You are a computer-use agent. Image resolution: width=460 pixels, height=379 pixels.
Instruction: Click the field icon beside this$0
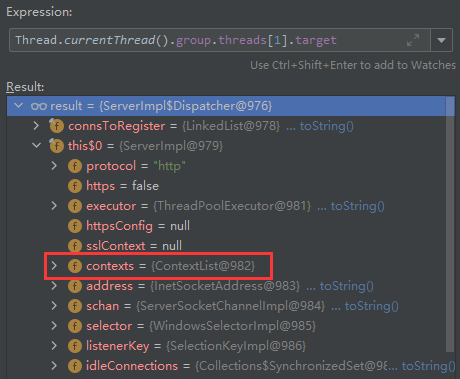(x=56, y=146)
